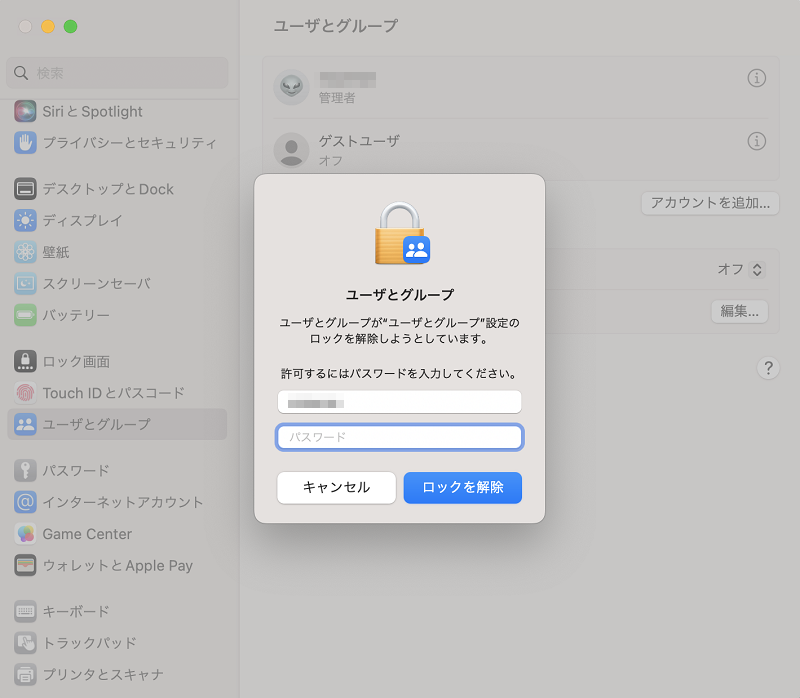Click アカウントを追加... button
800x698 pixels.
[710, 203]
